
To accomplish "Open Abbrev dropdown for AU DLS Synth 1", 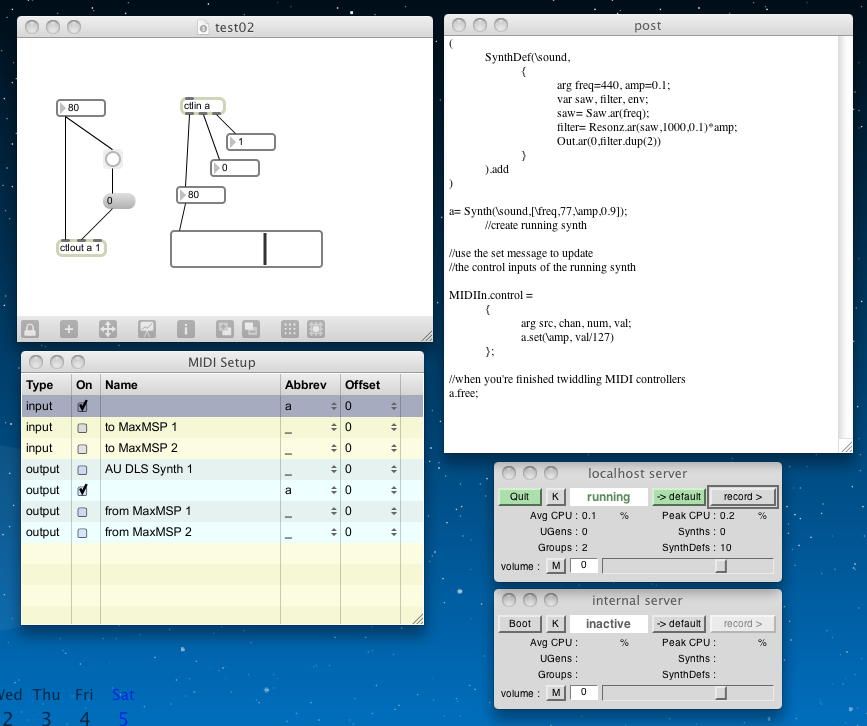I will (x=333, y=469).
